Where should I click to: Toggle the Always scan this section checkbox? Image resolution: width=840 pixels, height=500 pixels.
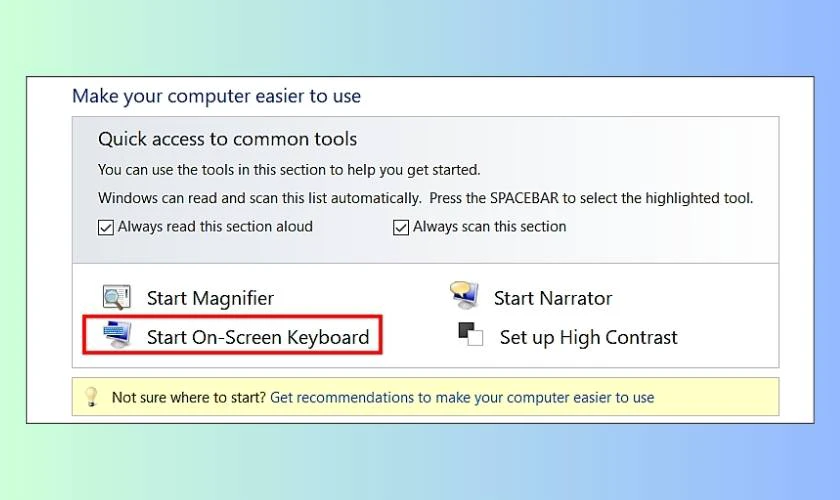401,227
